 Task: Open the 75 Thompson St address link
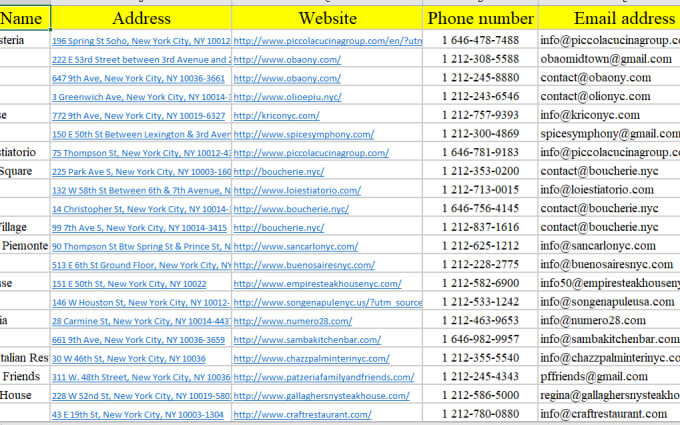point(141,153)
